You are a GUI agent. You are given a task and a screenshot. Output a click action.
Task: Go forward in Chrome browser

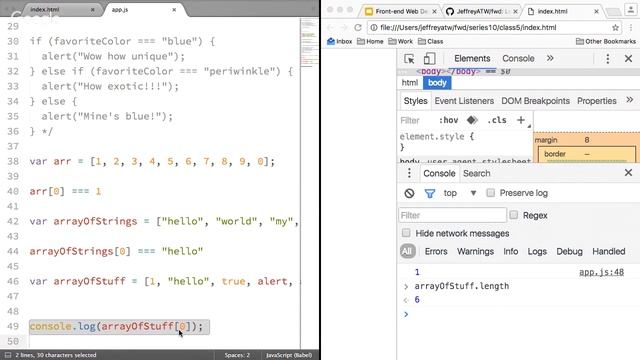(344, 27)
